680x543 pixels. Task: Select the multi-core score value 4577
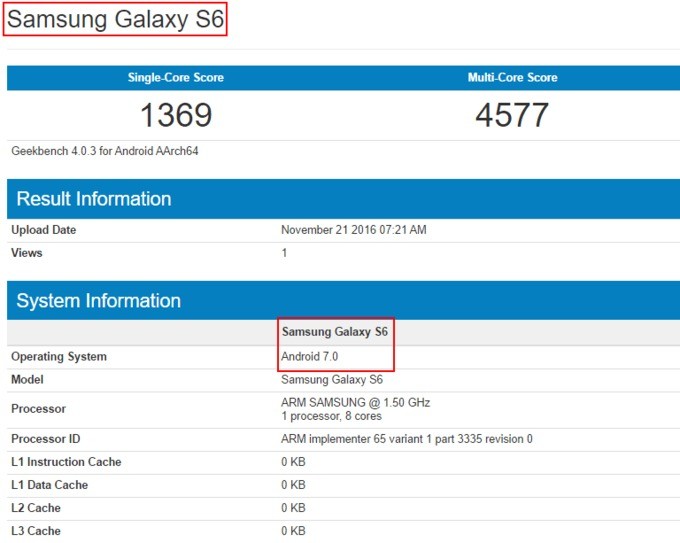coord(512,115)
